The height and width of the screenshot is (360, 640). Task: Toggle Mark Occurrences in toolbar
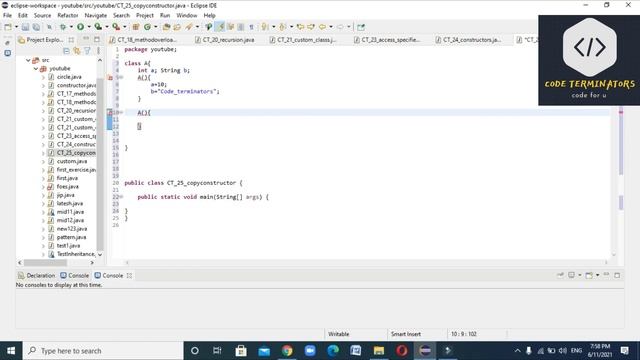tap(220, 27)
